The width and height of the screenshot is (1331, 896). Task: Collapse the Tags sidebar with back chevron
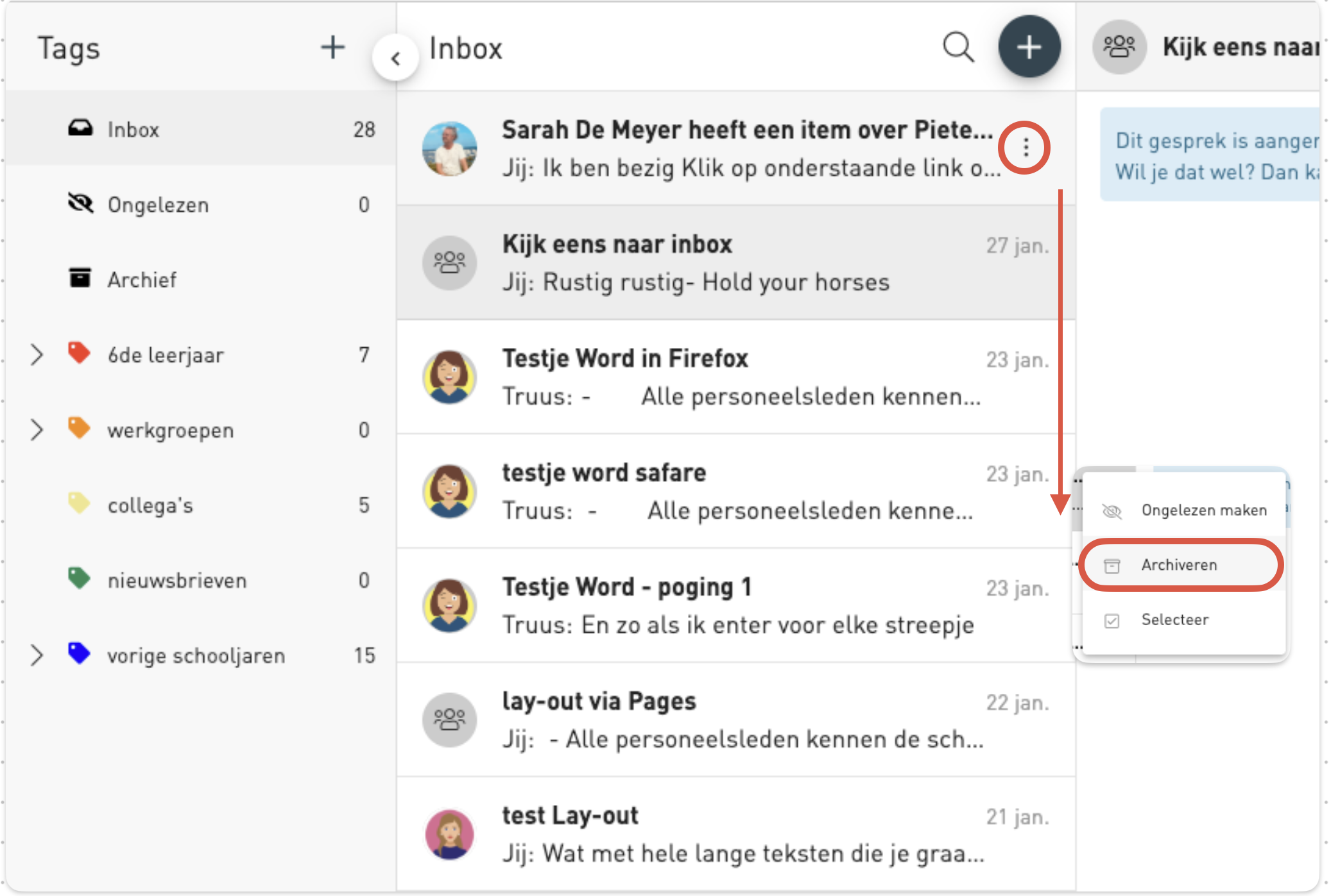pyautogui.click(x=396, y=58)
